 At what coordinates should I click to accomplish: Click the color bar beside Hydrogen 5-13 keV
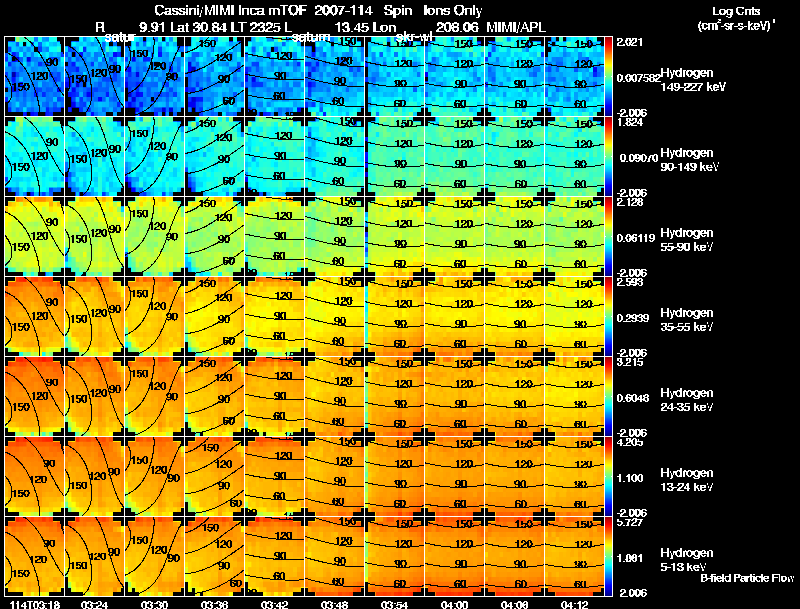pos(608,556)
